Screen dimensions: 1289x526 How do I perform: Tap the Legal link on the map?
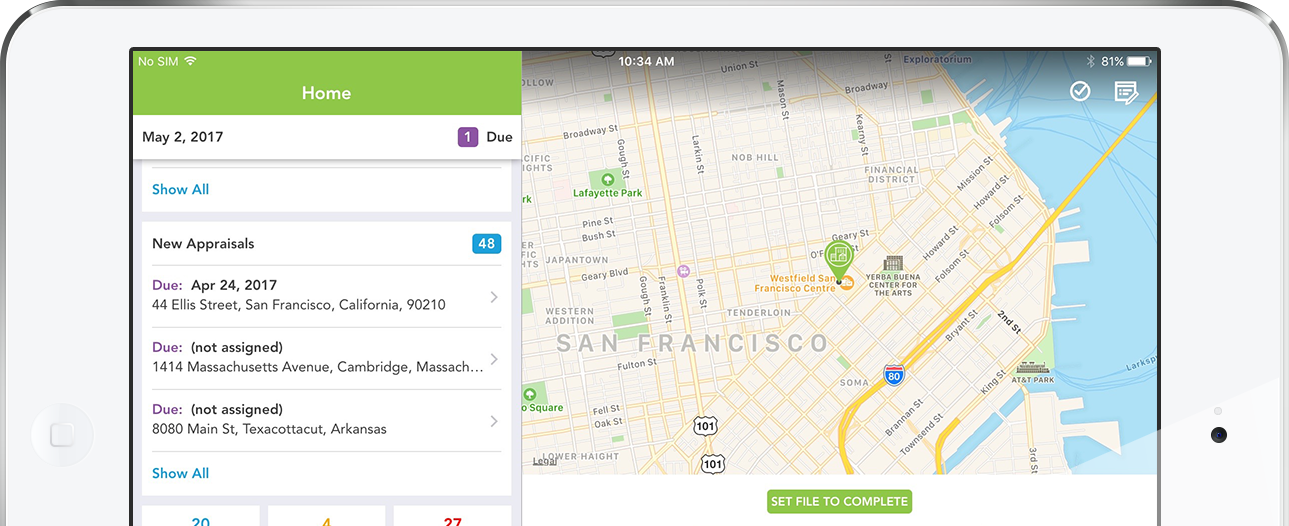(545, 462)
